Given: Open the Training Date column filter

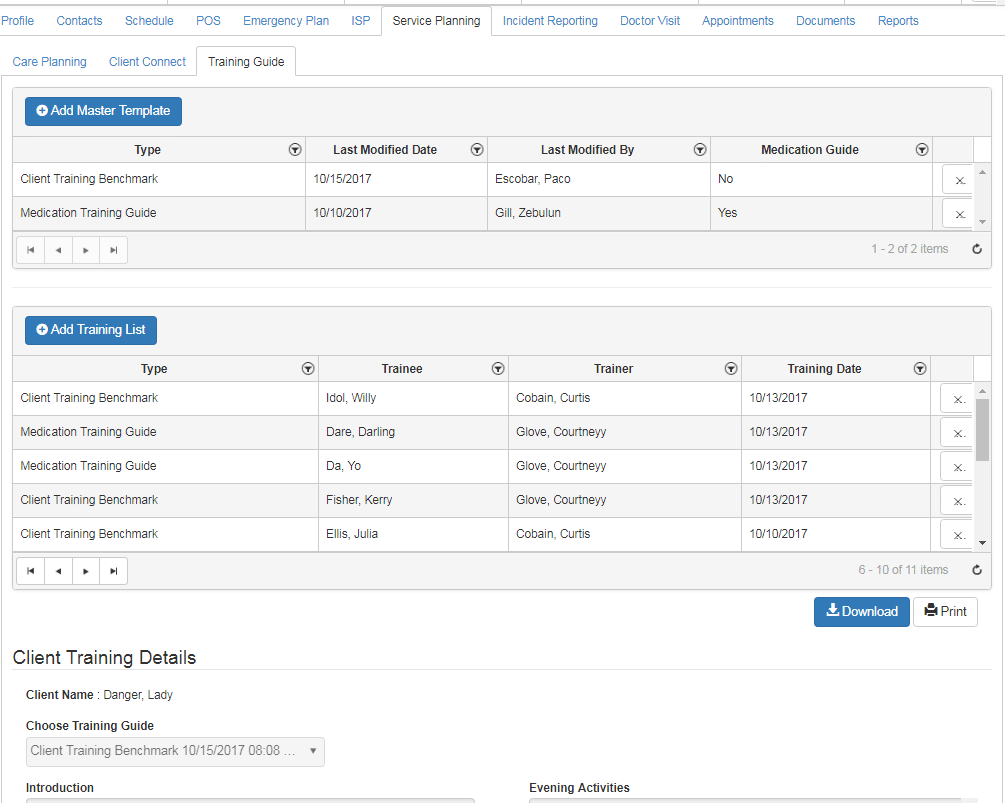Looking at the screenshot, I should (x=919, y=368).
